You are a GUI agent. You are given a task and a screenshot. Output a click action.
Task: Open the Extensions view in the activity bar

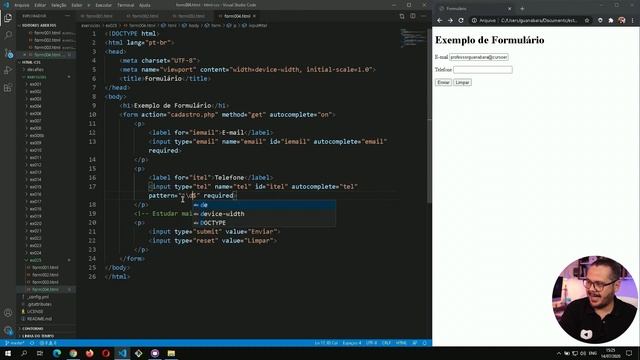click(x=8, y=88)
